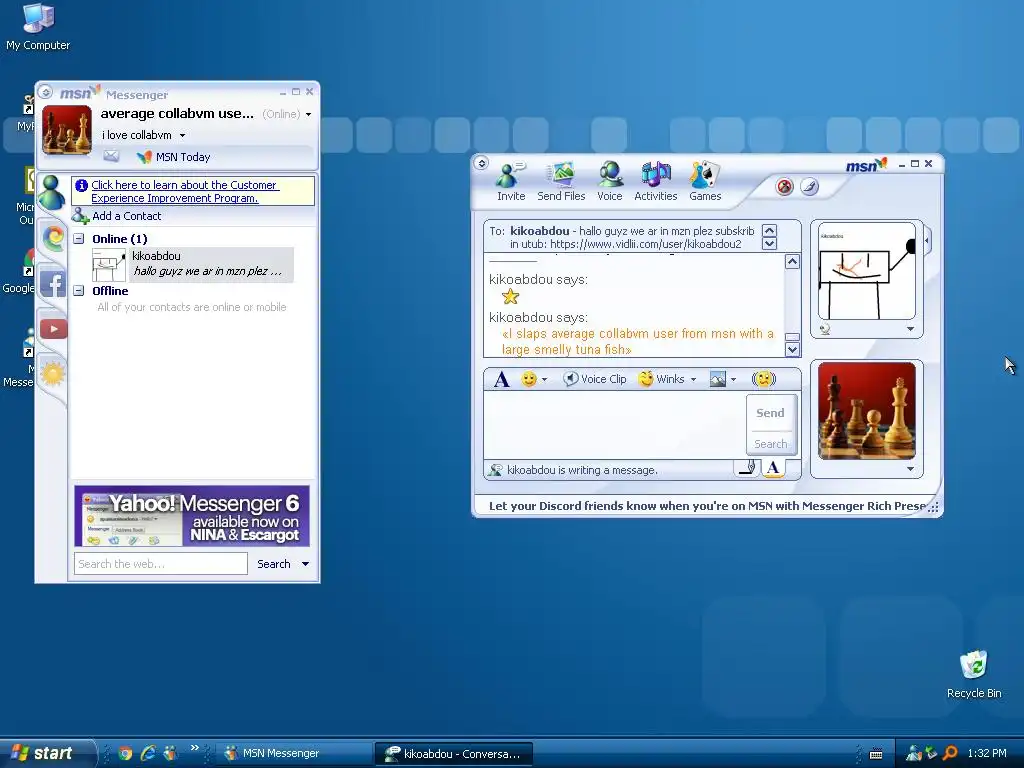Change font using the letter A icon
This screenshot has width=1024, height=768.
(502, 379)
